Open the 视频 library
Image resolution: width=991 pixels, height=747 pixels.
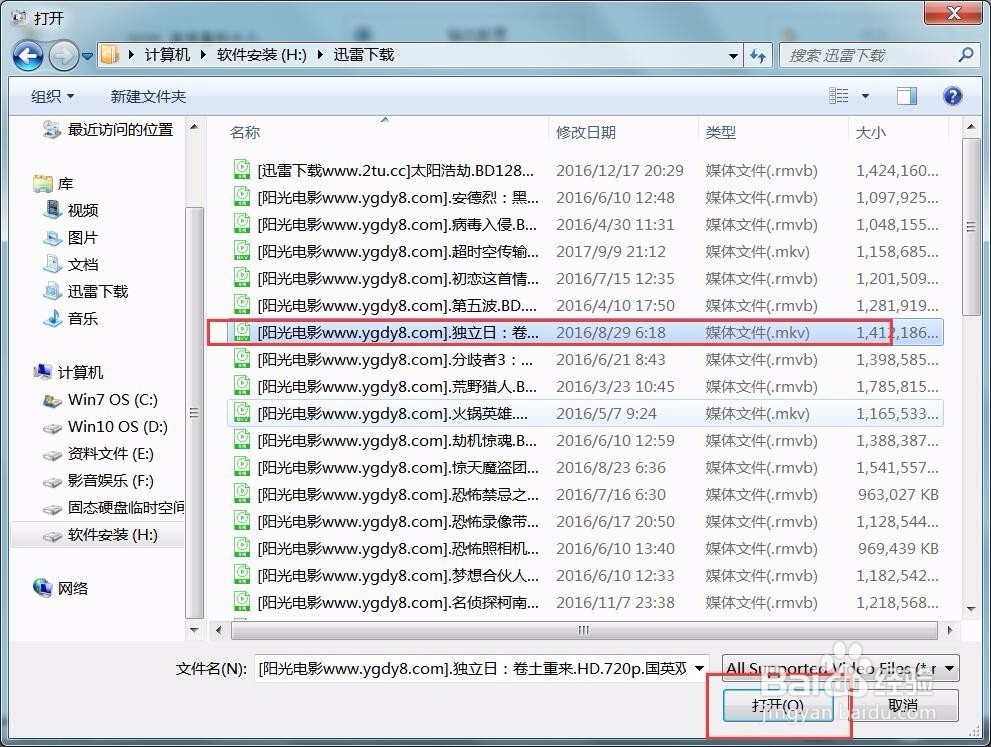[x=71, y=210]
